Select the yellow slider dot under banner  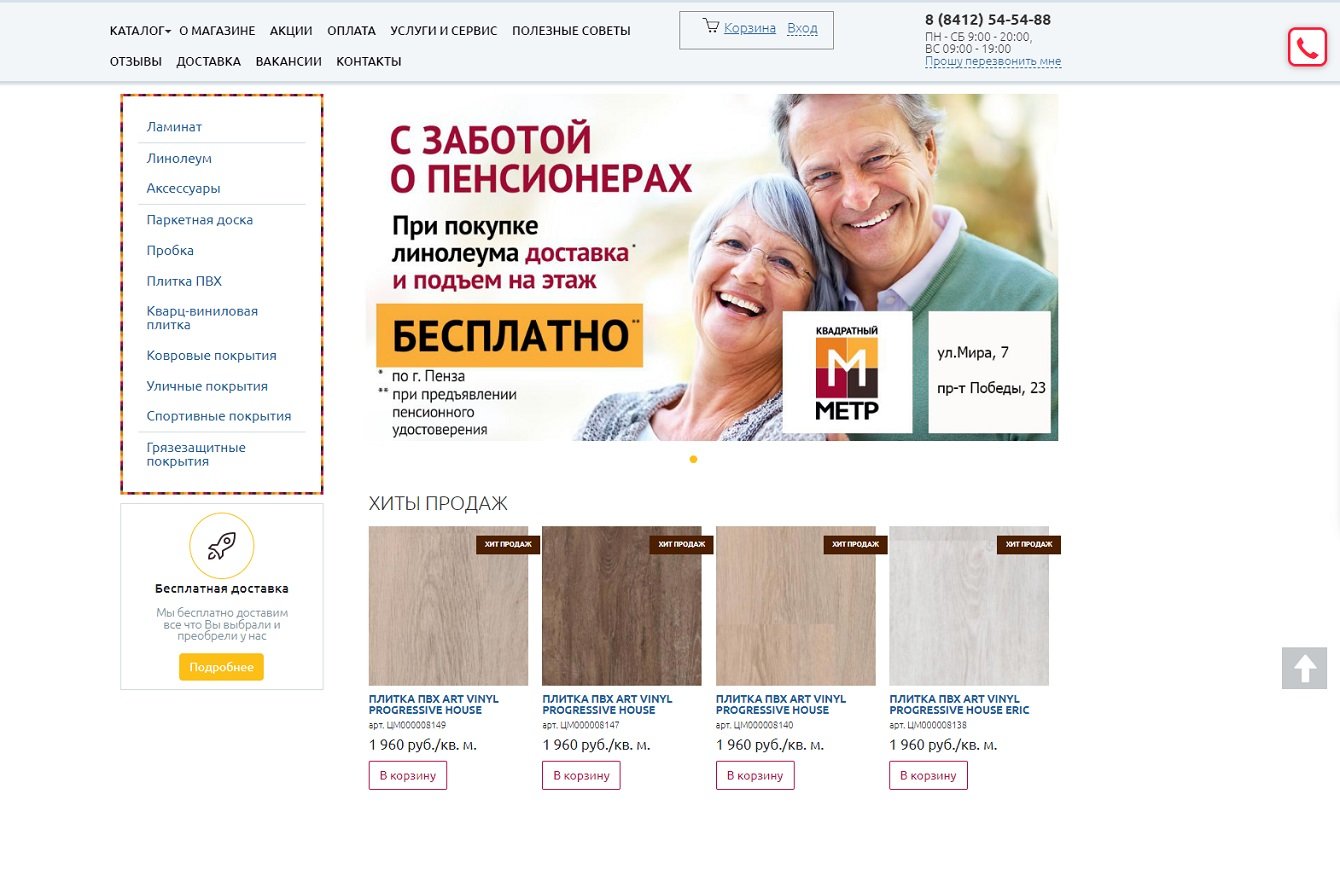[x=693, y=460]
